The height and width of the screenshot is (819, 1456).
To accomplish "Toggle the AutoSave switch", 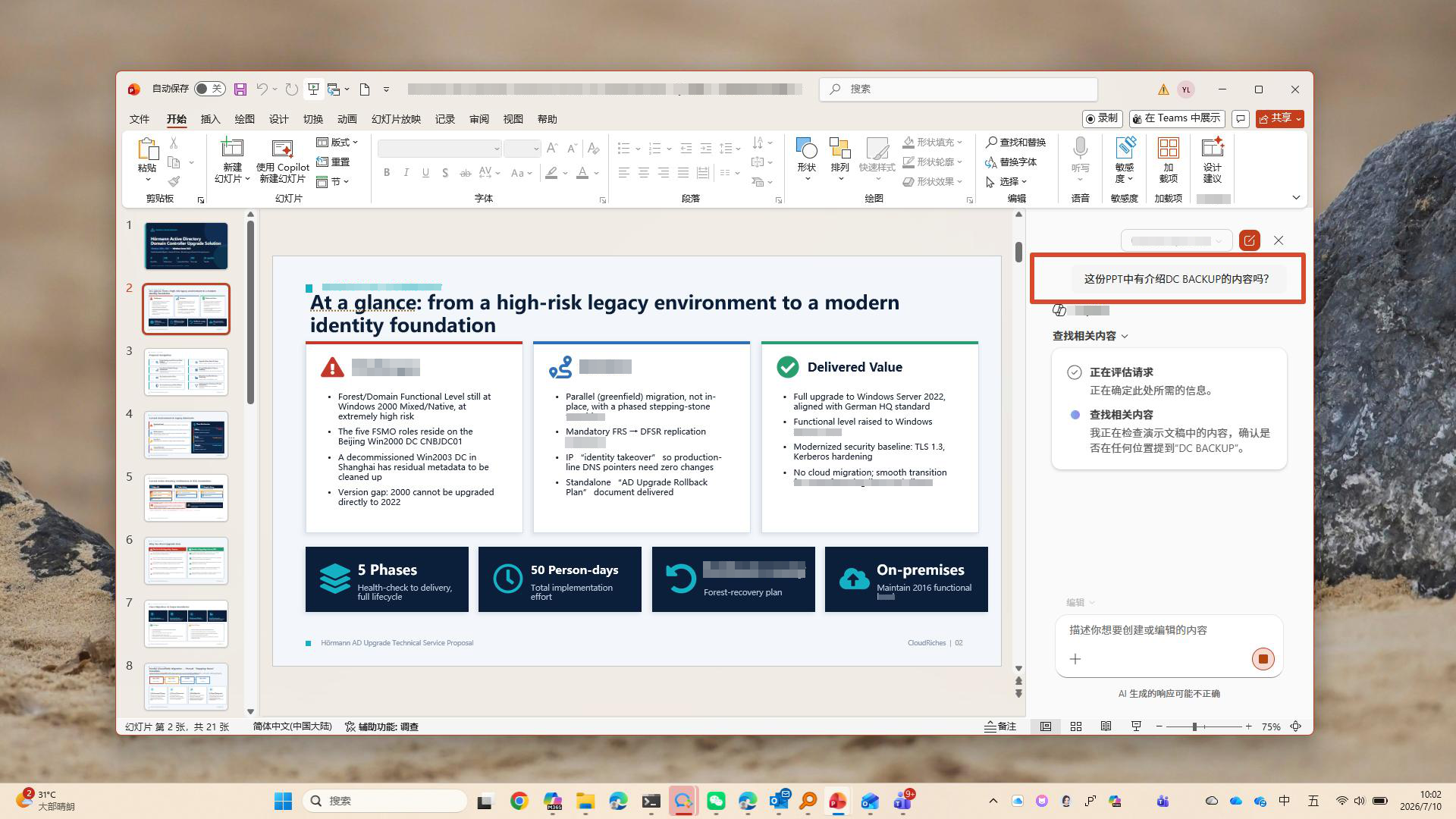I will tap(209, 89).
